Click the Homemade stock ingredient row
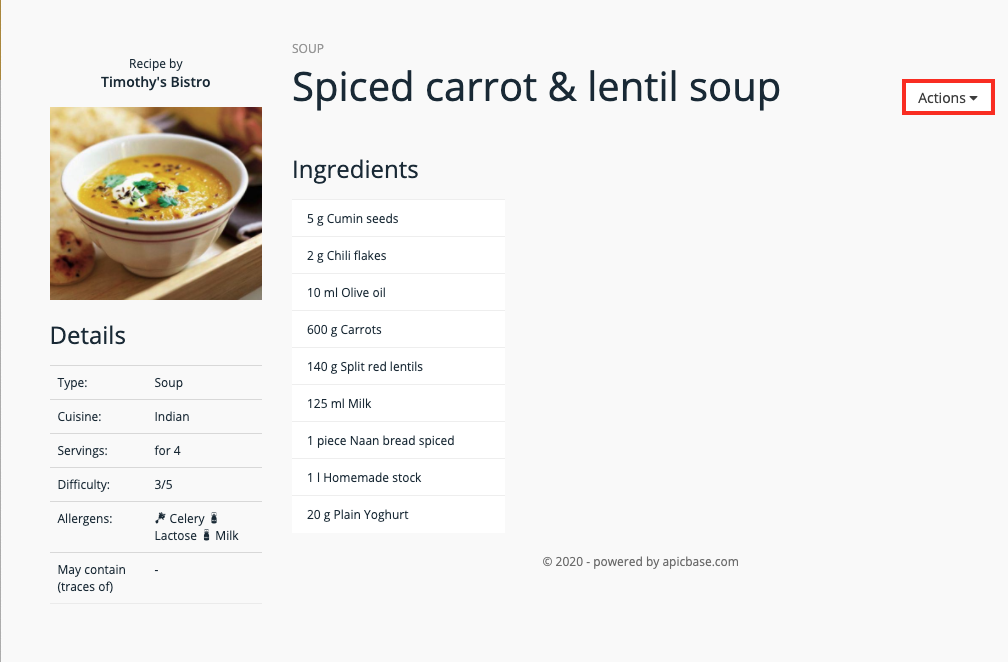The image size is (1008, 662). (x=398, y=477)
